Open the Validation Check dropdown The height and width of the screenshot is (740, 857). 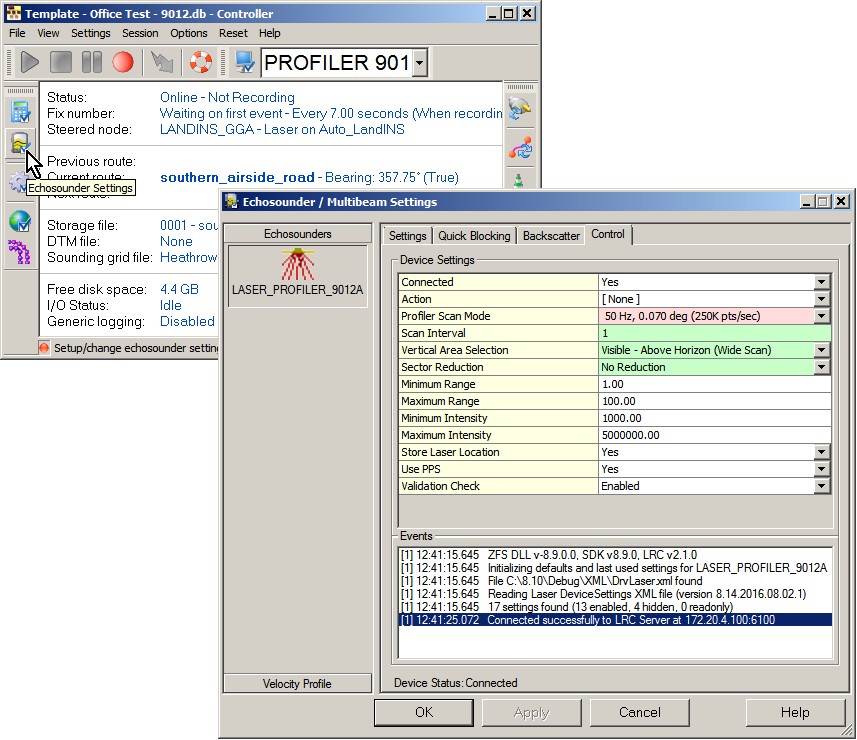[821, 486]
